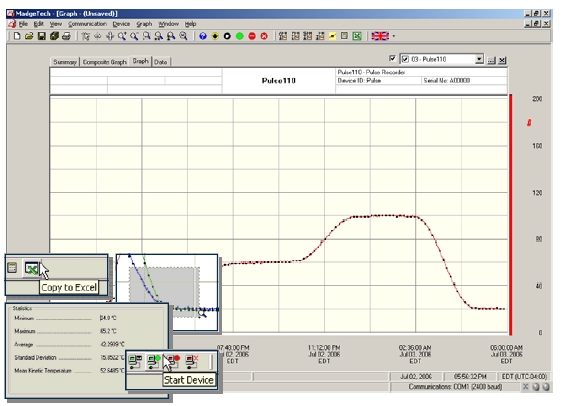Click the MadgeTech app icon beside File
The width and height of the screenshot is (564, 406).
[x=12, y=24]
